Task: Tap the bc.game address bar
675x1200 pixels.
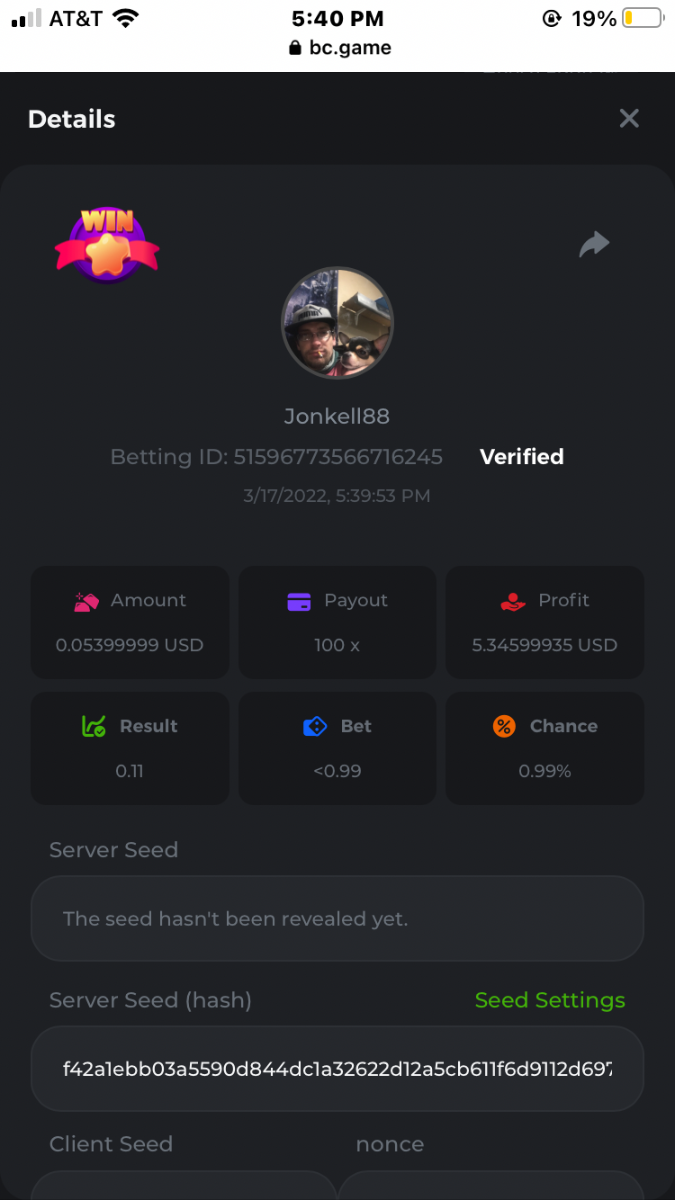Action: [x=339, y=47]
